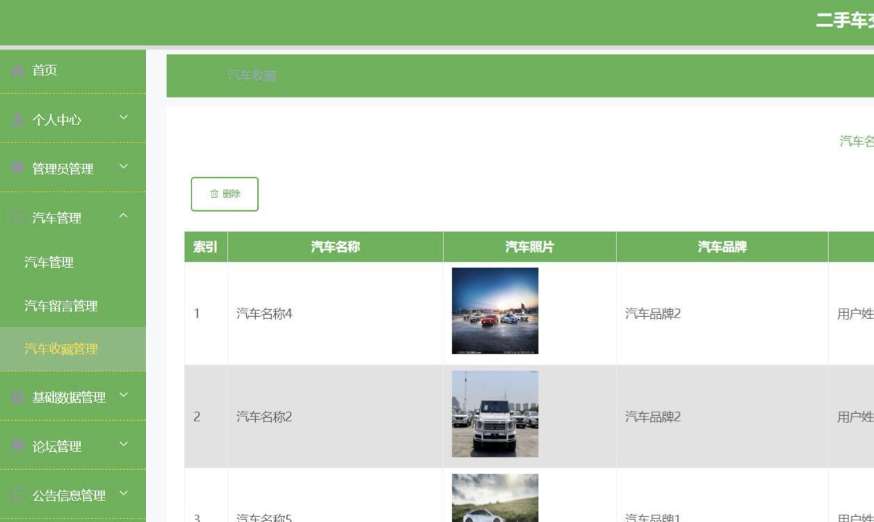The width and height of the screenshot is (874, 522).
Task: Click the icon beside 论坛管理
Action: 18,446
